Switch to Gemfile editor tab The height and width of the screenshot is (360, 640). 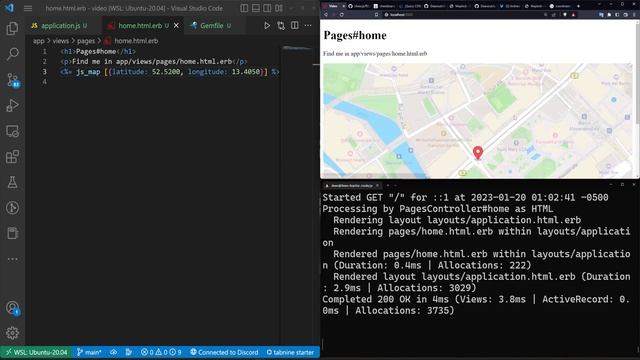pos(211,26)
